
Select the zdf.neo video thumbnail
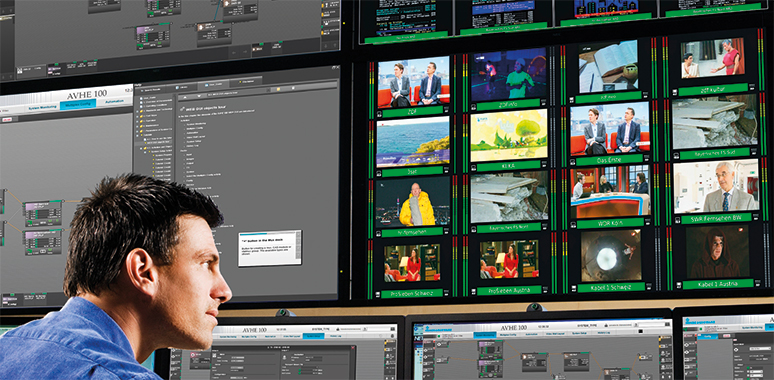[x=608, y=67]
